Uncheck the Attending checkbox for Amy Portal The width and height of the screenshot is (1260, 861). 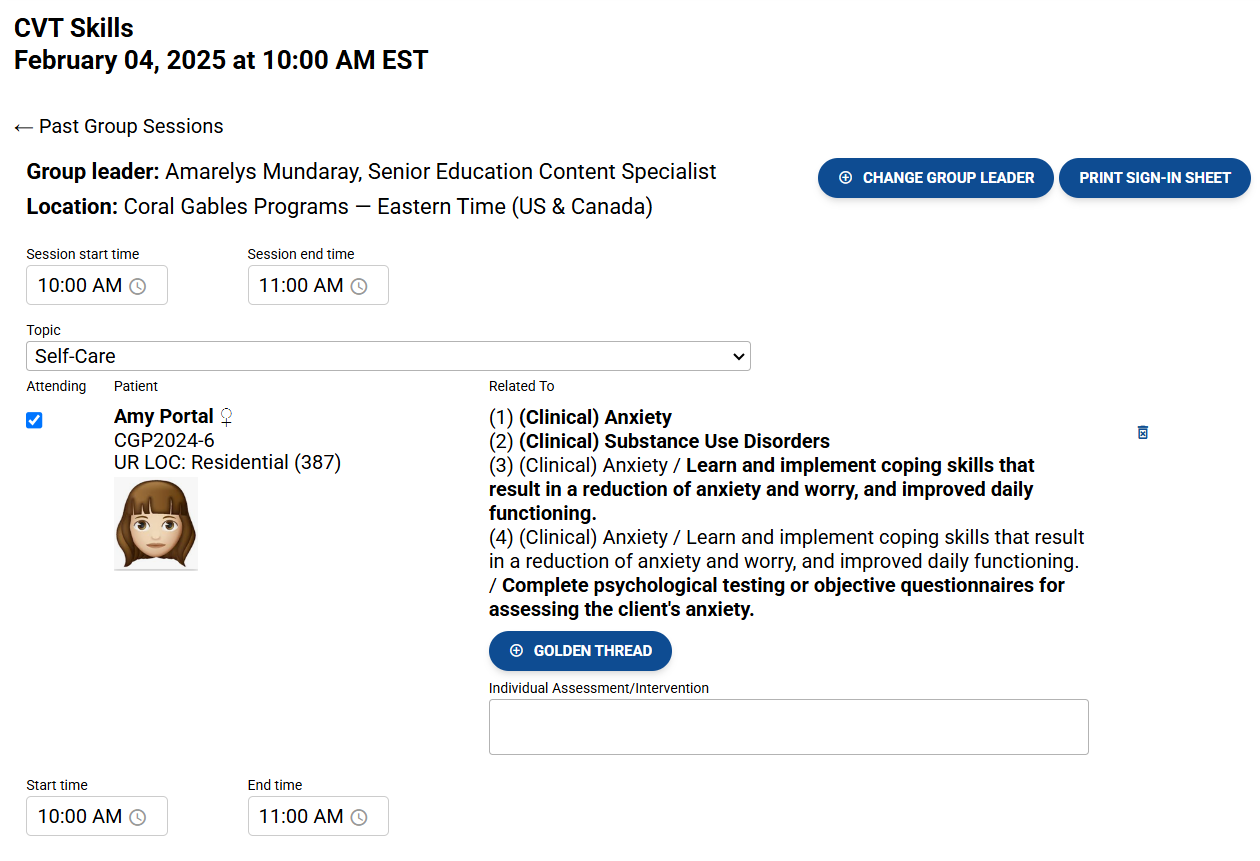34,420
